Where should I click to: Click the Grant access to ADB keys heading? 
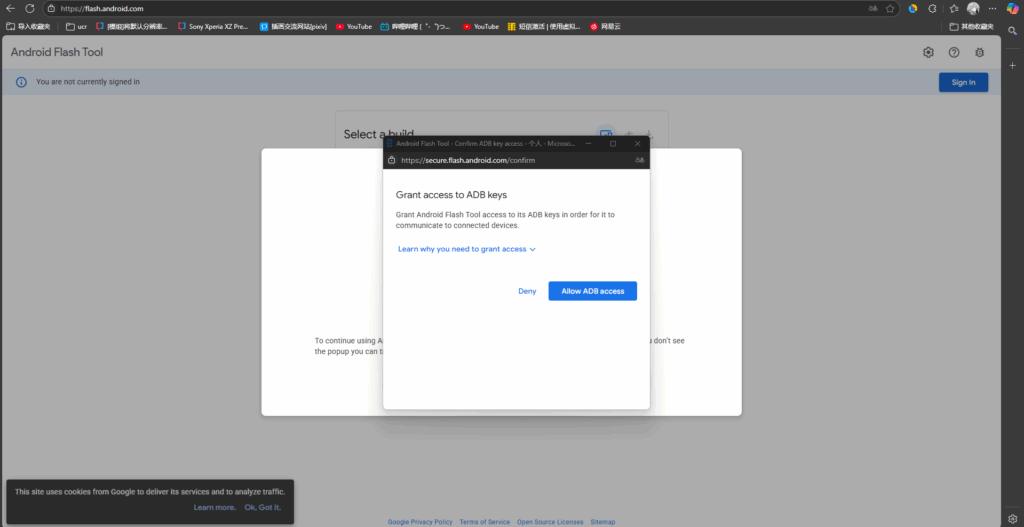click(451, 195)
